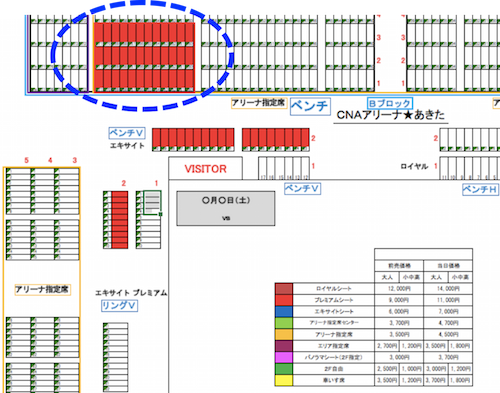Click the 11,000円 price cell

point(448,300)
